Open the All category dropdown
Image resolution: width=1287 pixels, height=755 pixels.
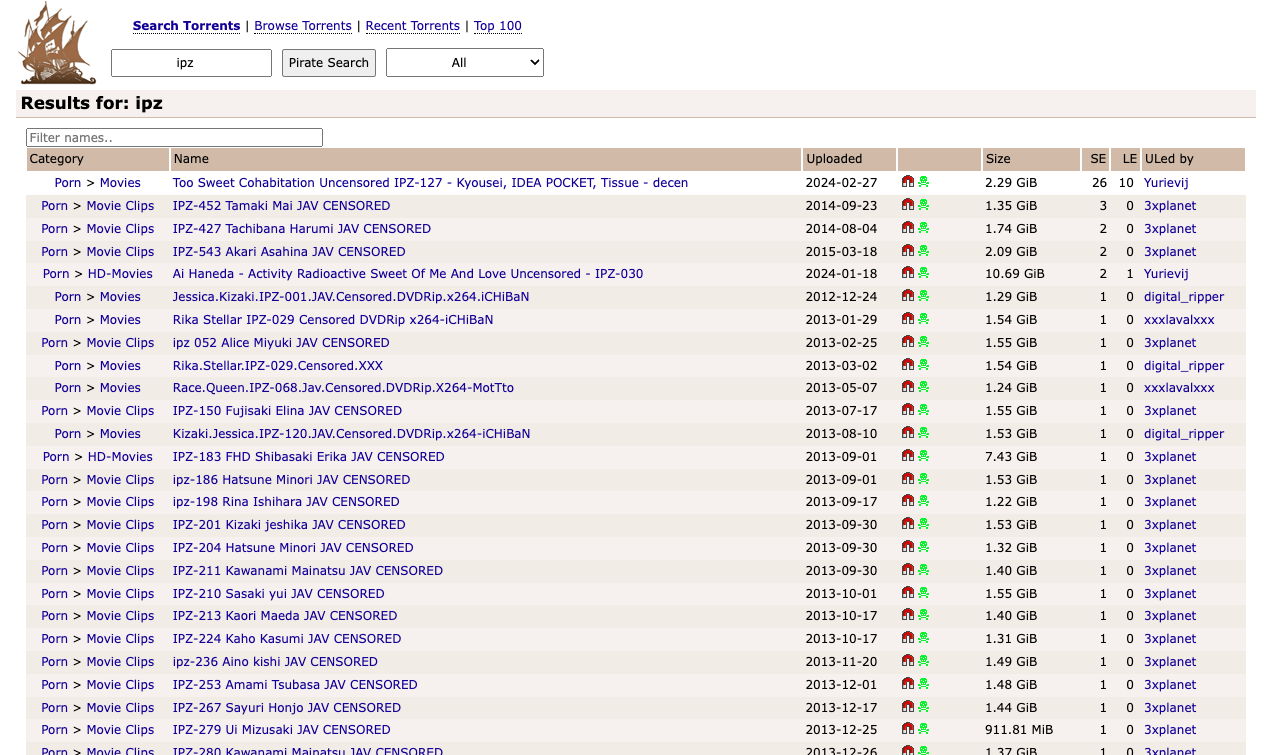(465, 63)
